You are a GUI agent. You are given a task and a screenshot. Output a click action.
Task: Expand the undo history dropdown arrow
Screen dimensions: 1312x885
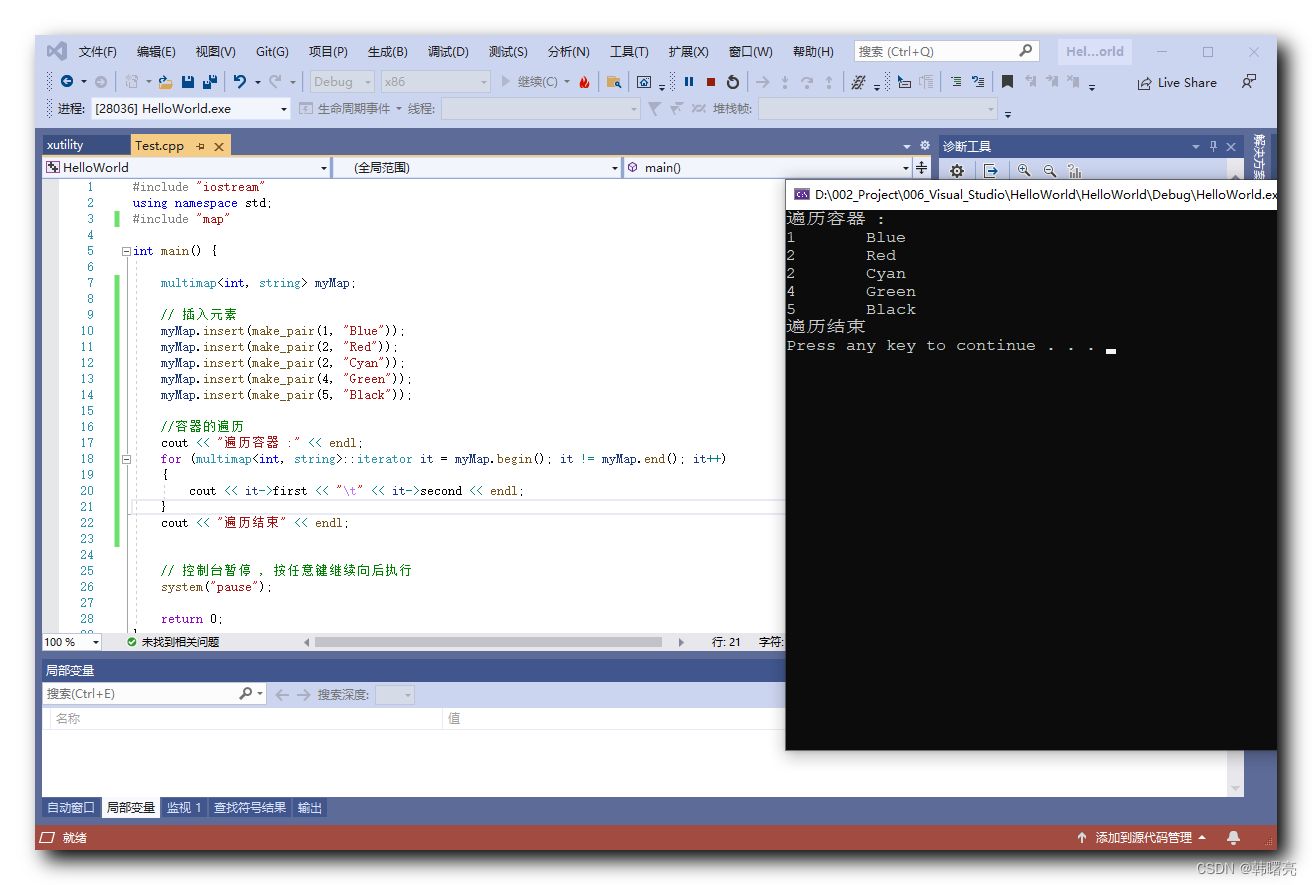point(258,82)
